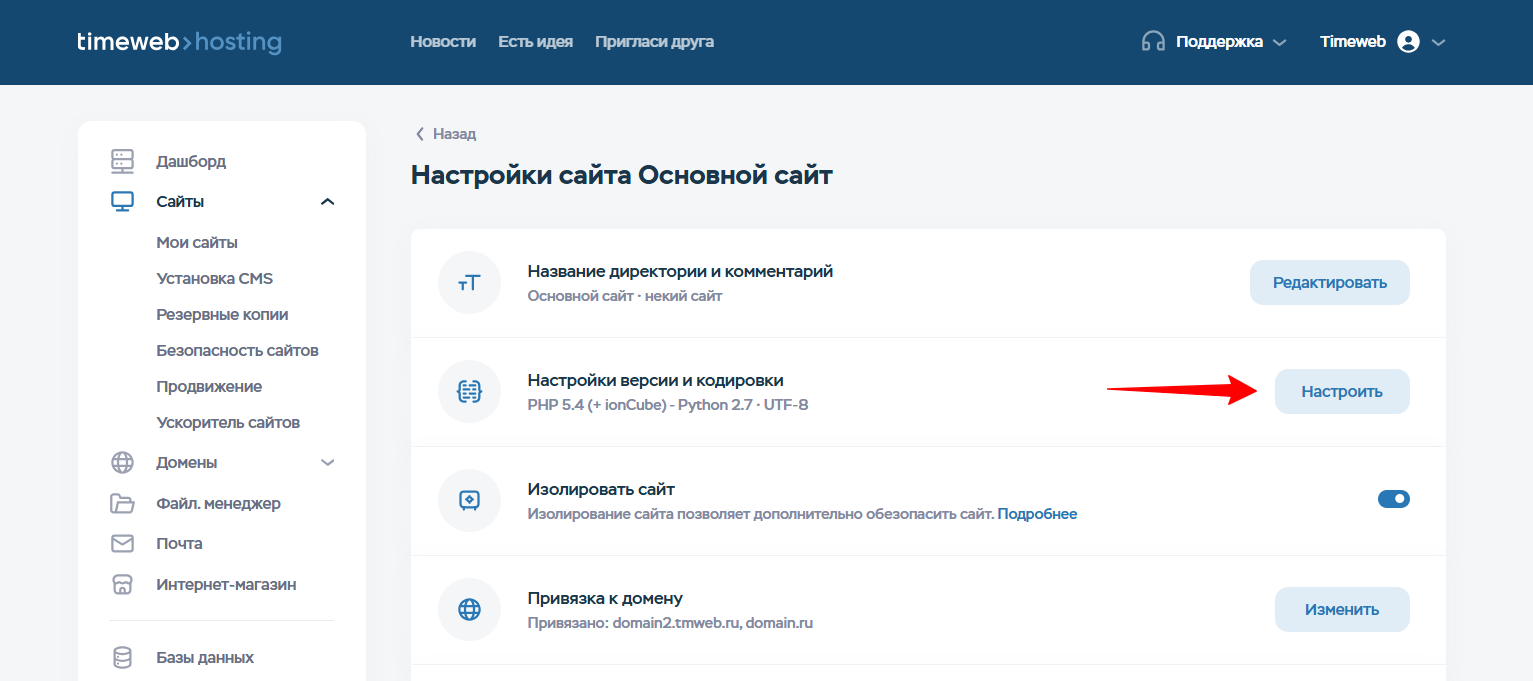Select Резервные копии in the sidebar
The width and height of the screenshot is (1533, 681).
(x=222, y=315)
